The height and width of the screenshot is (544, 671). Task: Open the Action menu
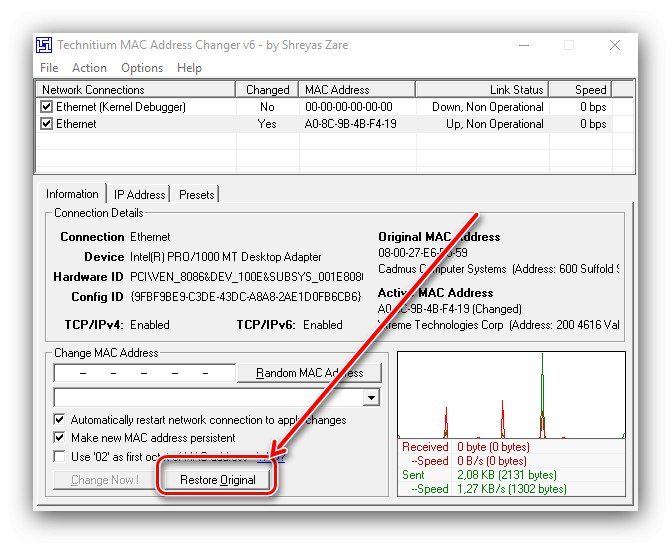coord(89,68)
